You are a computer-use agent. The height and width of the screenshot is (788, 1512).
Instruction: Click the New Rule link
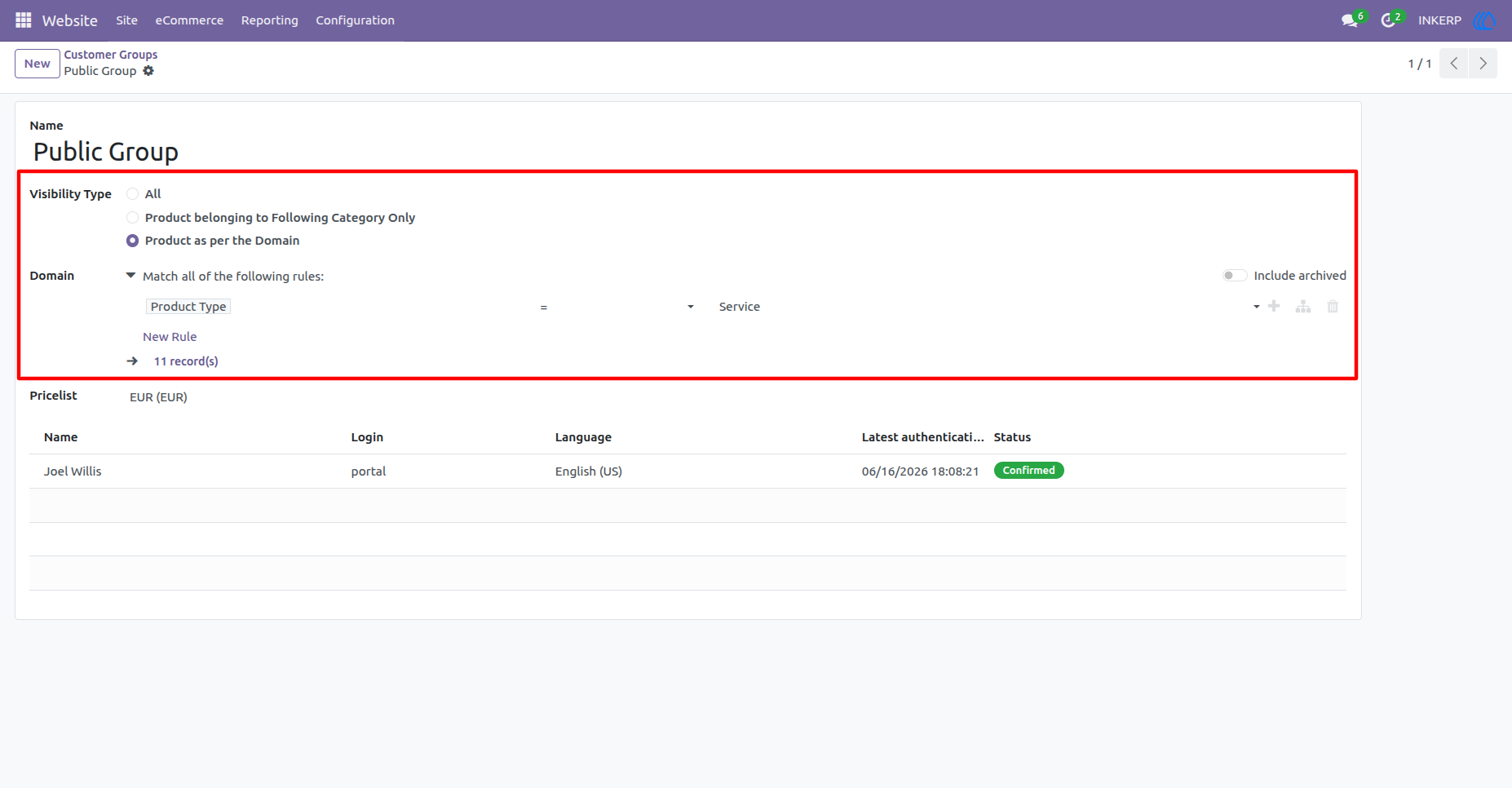pos(170,337)
